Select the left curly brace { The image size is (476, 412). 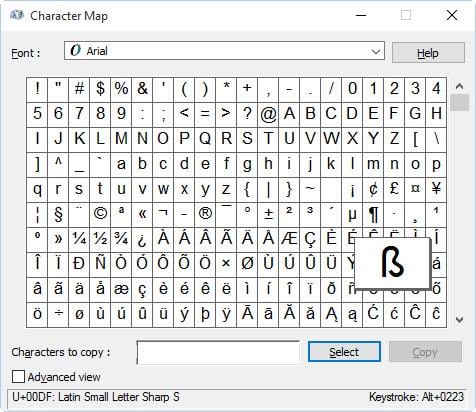(247, 189)
